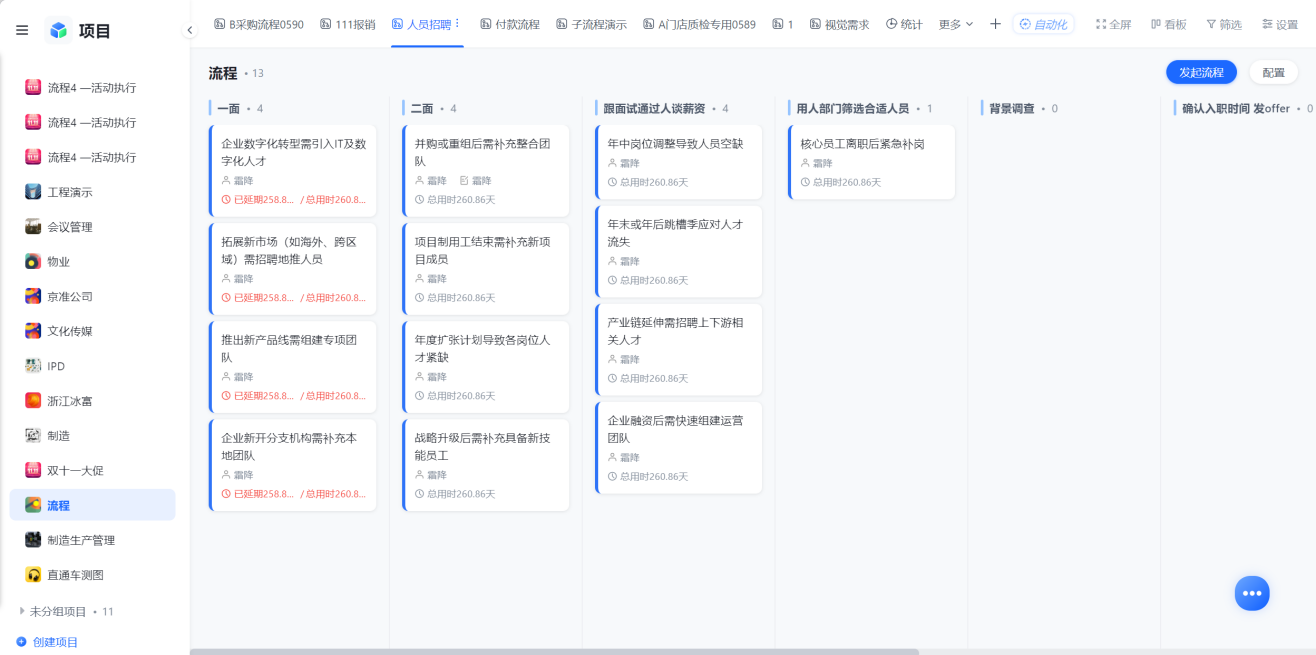Viewport: 1316px width, 655px height.
Task: Click the horizontal scrollbar at bottom
Action: pyautogui.click(x=554, y=651)
